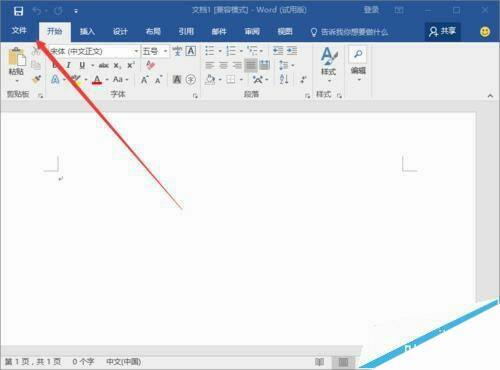Switch to the Insert (插入) tab

pyautogui.click(x=87, y=32)
